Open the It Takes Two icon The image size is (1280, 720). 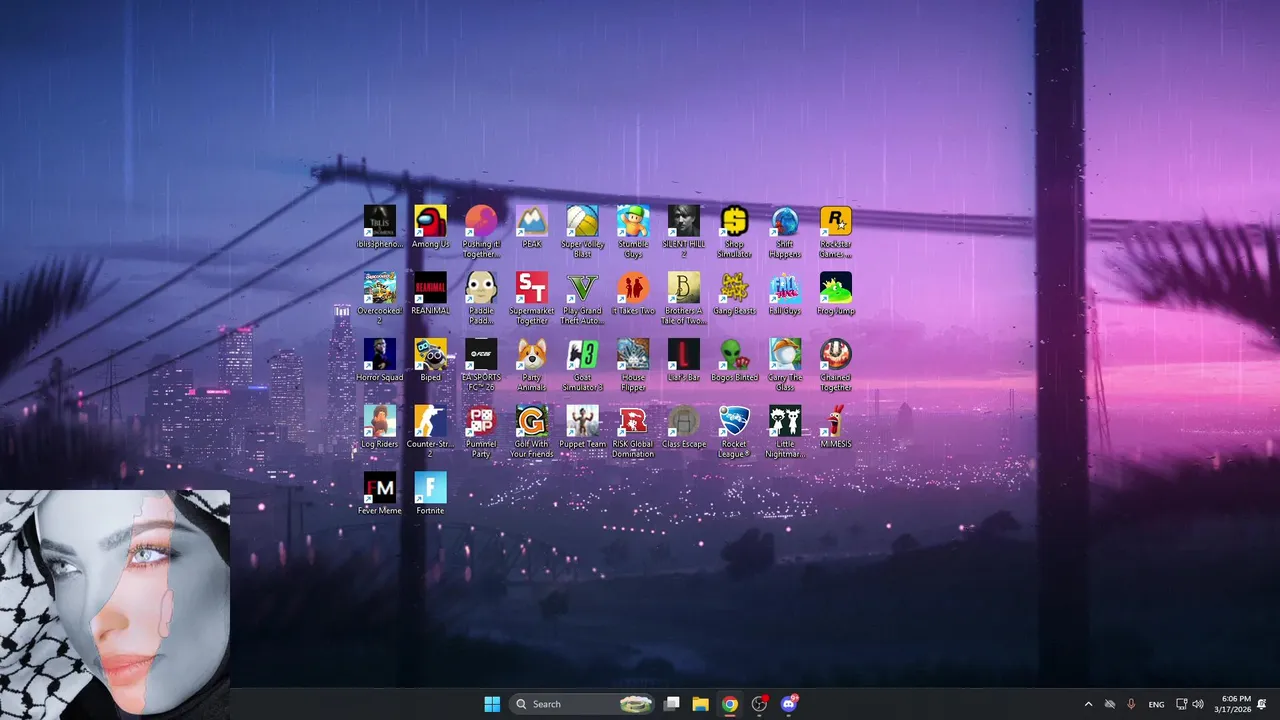pos(633,294)
